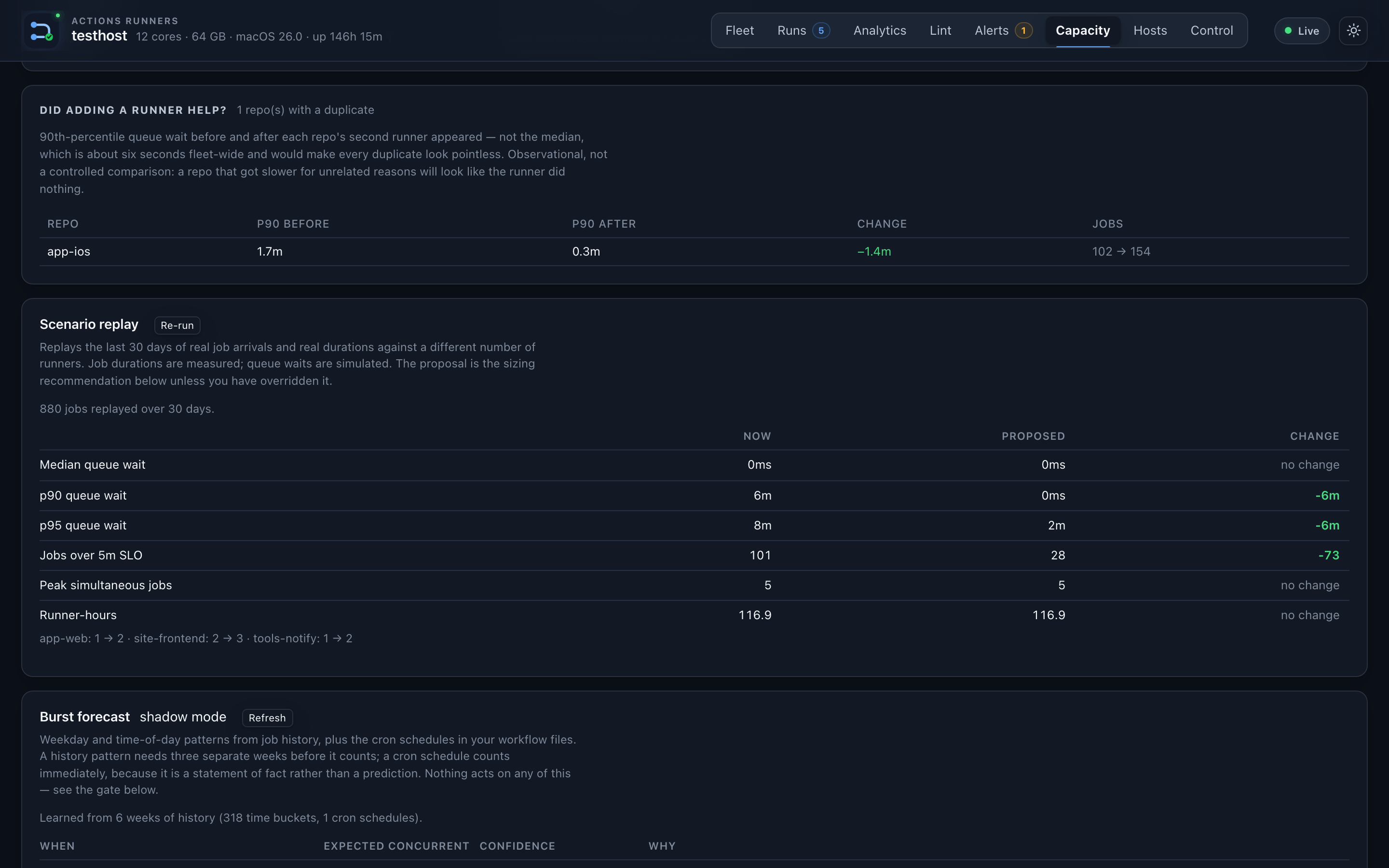Screen dimensions: 1389x868
Task: Click the Scenario replay heading
Action: 89,325
